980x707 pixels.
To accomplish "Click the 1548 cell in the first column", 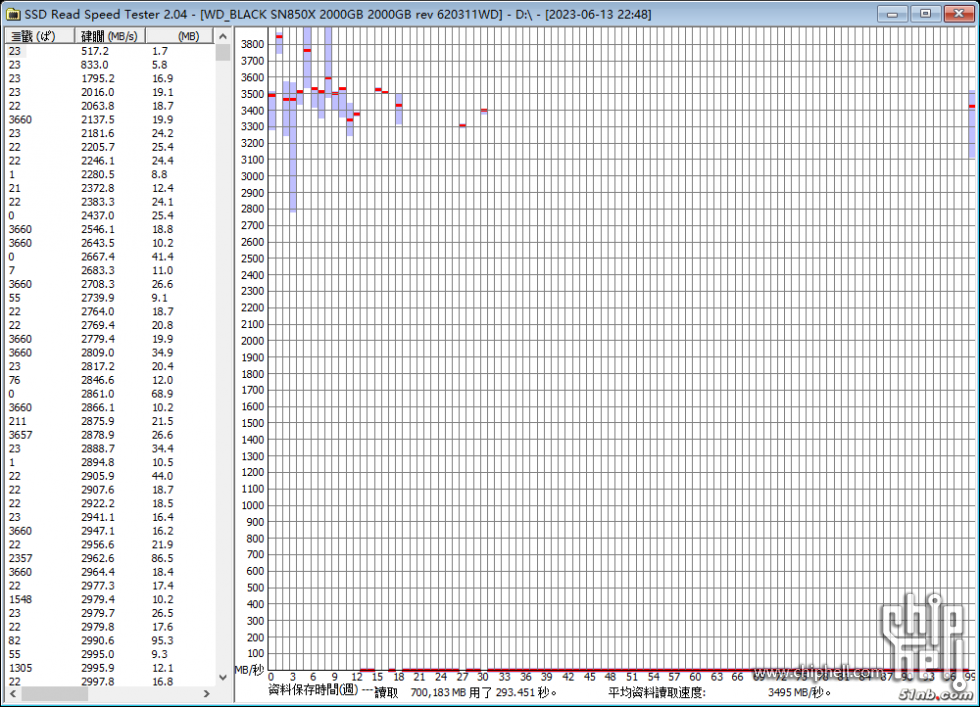I will coord(20,600).
